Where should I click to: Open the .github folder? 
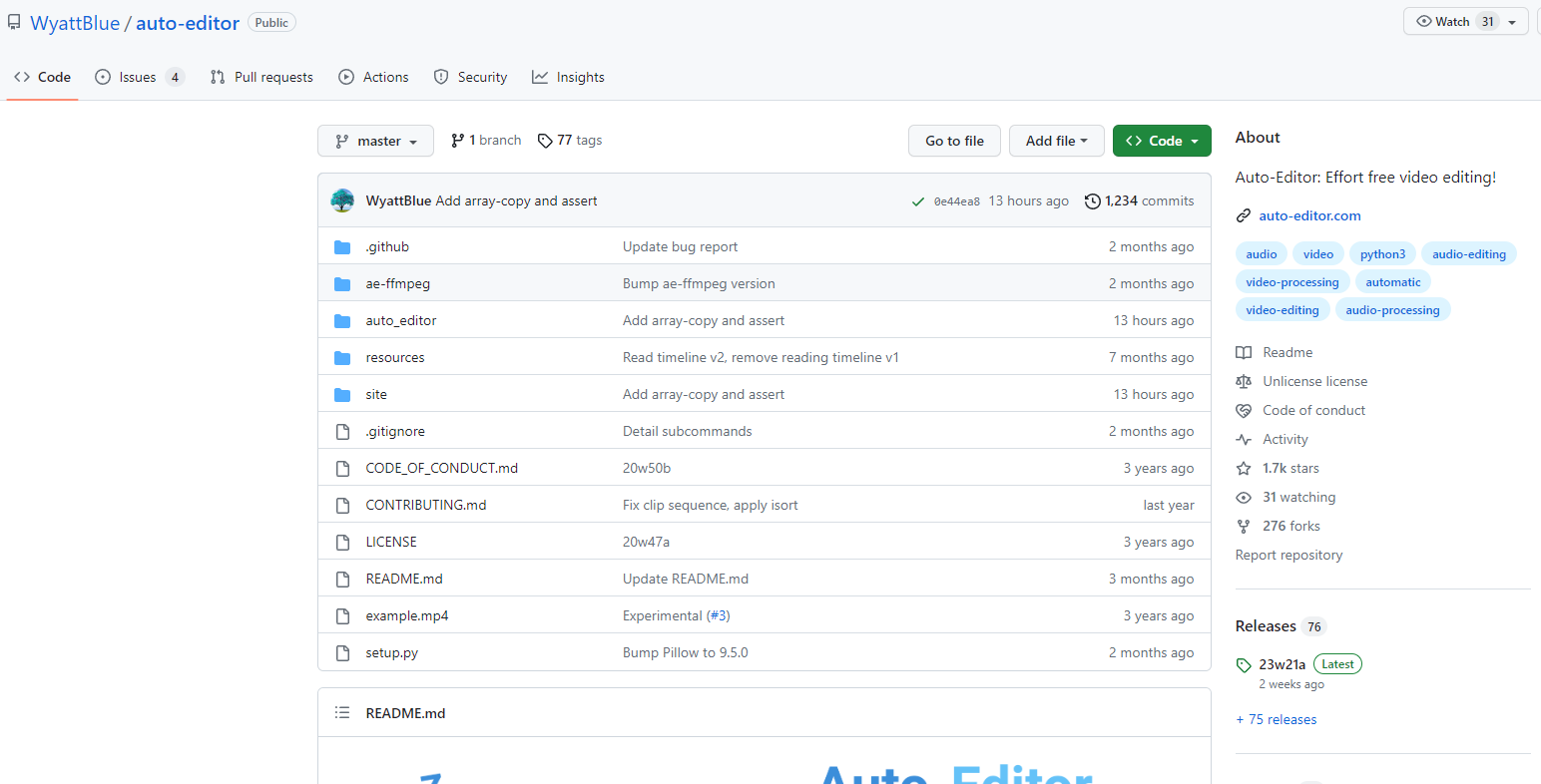[387, 246]
